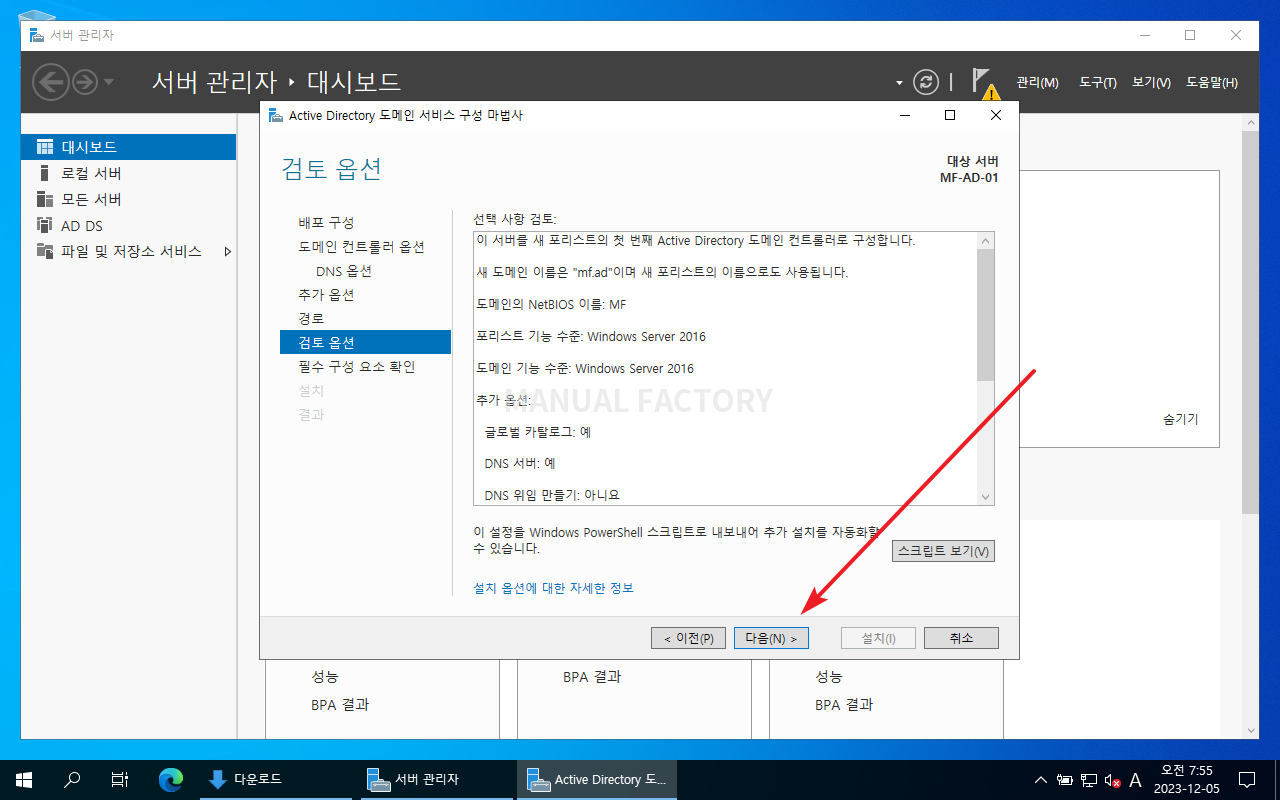
Task: Click review box scrollbar up arrow
Action: (986, 241)
